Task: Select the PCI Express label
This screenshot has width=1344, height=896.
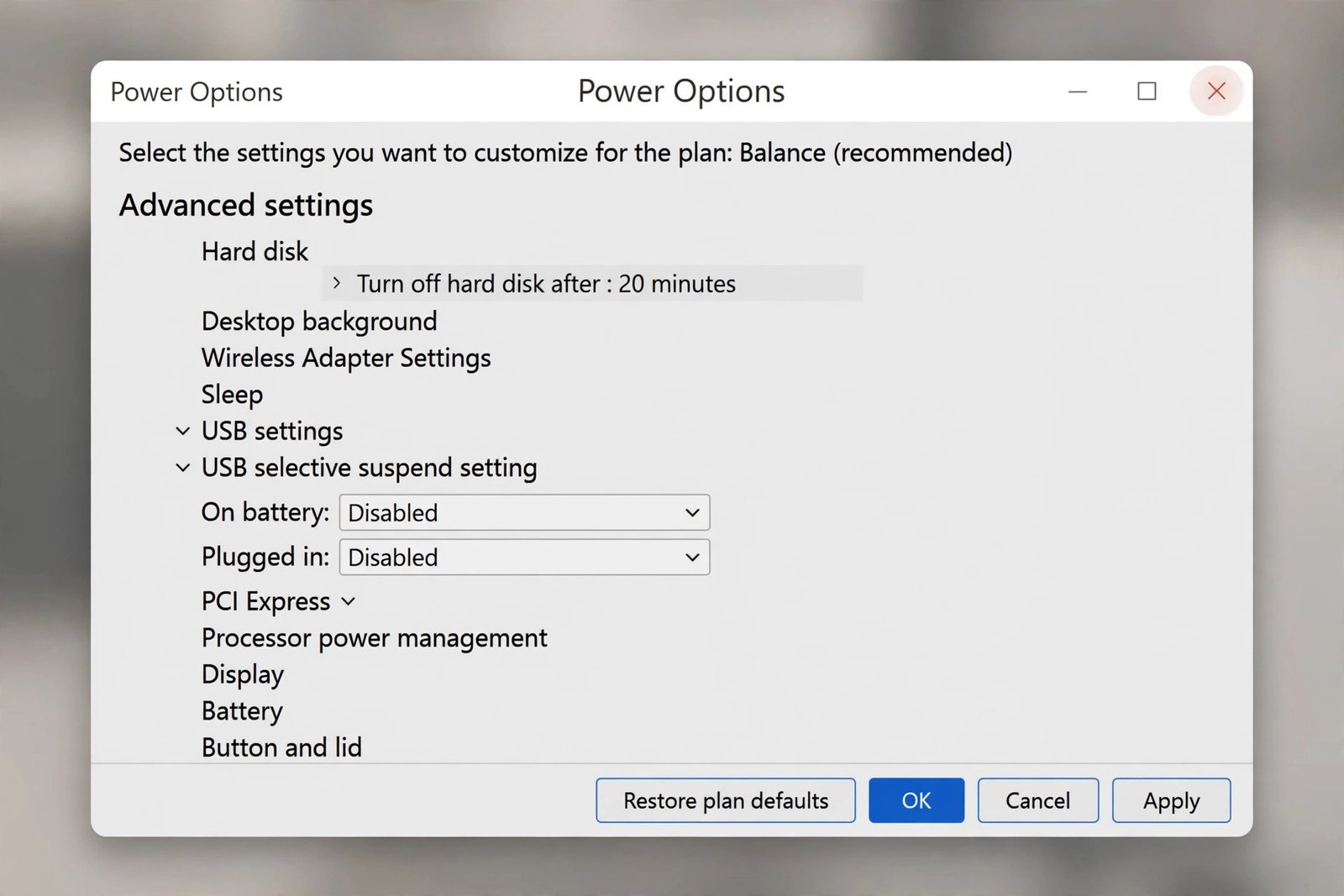Action: click(265, 602)
